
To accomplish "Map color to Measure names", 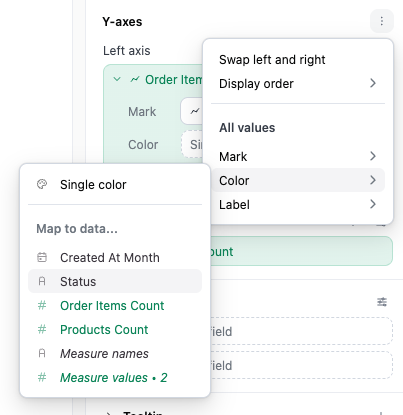I will point(115,354).
